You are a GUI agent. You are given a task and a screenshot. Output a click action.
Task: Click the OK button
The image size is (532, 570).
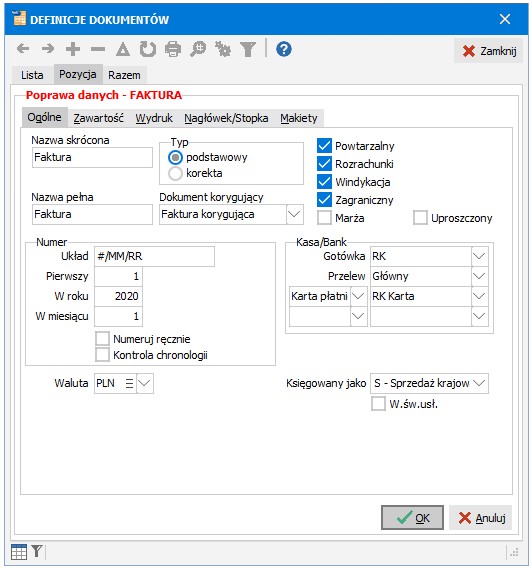(412, 517)
